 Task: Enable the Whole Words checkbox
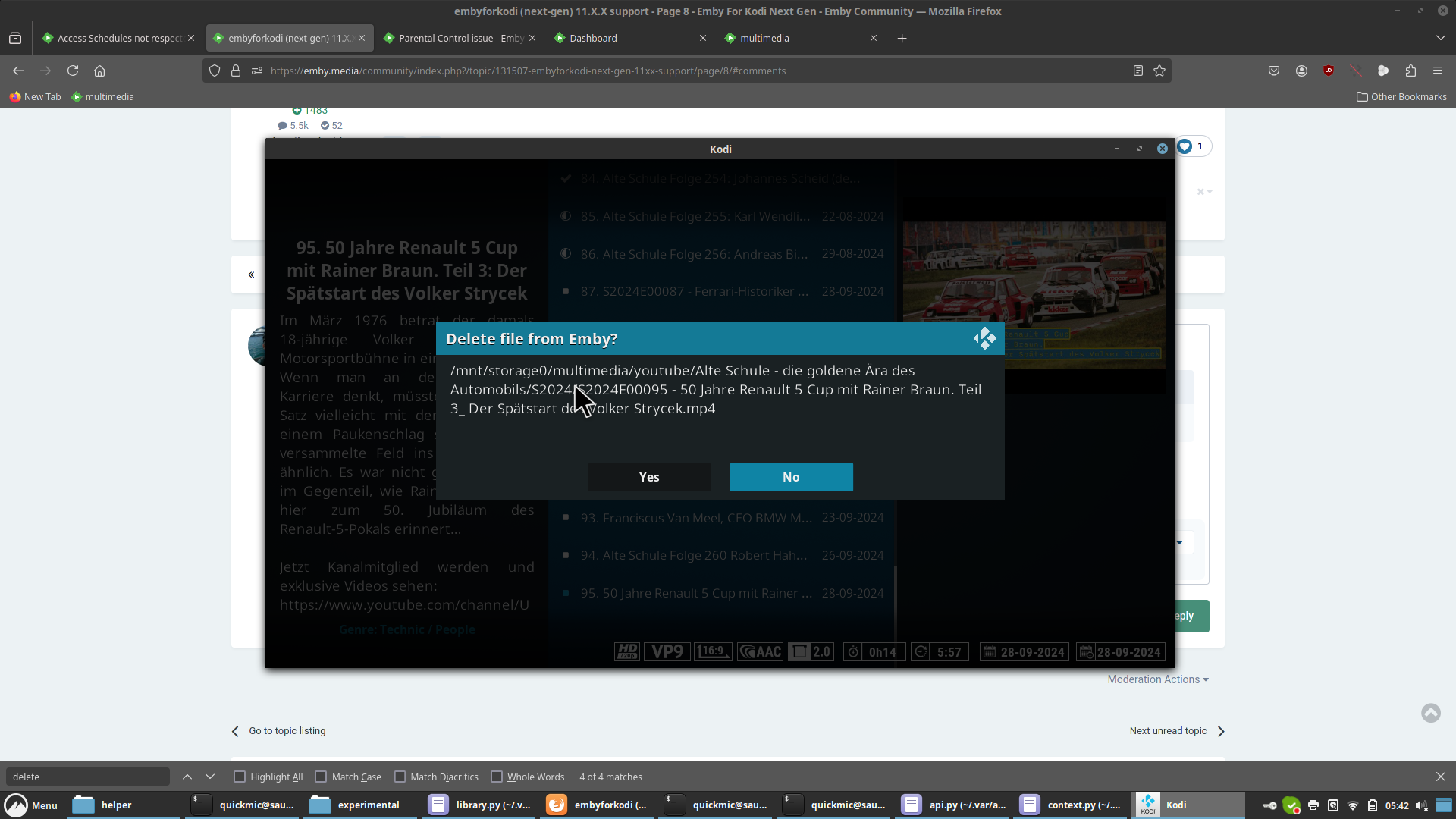pyautogui.click(x=497, y=777)
